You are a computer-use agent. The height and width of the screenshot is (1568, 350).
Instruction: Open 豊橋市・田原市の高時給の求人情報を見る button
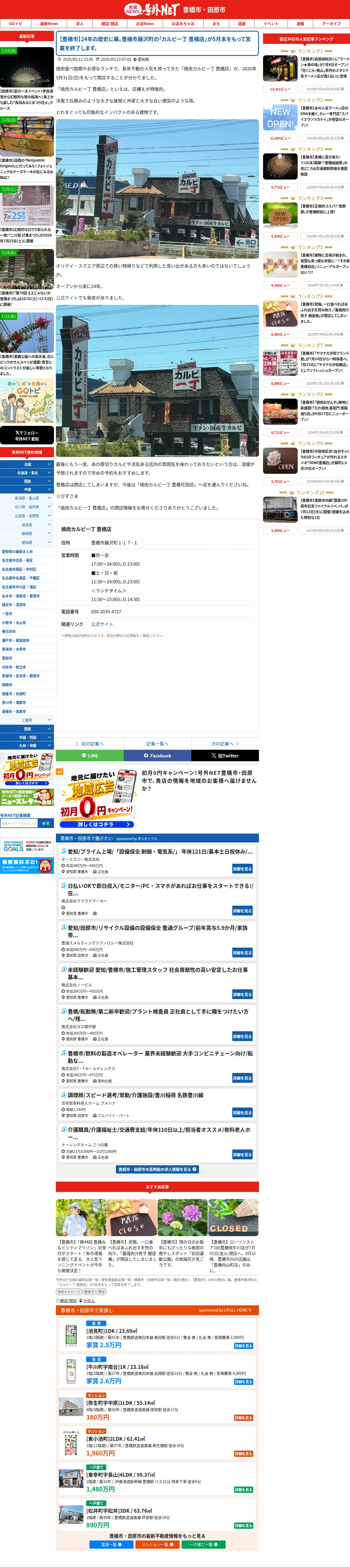click(x=158, y=1169)
